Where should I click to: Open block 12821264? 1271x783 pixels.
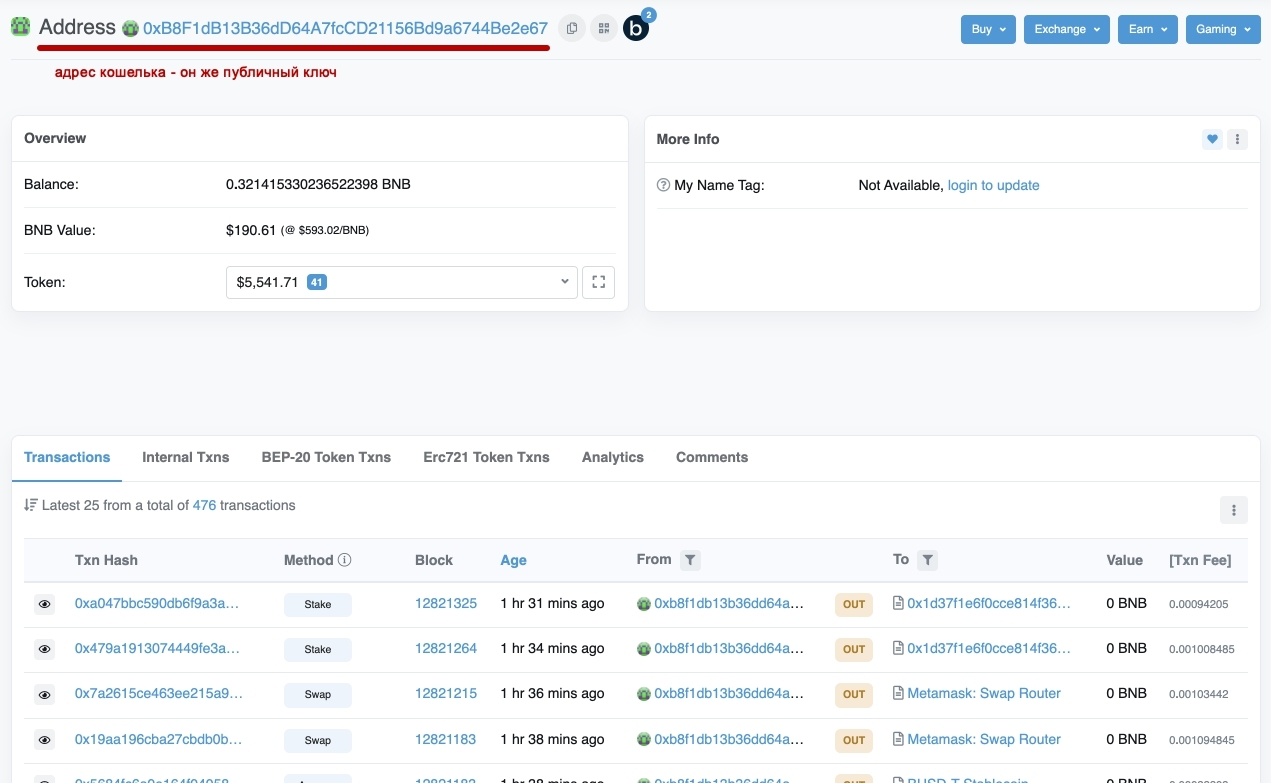(446, 648)
